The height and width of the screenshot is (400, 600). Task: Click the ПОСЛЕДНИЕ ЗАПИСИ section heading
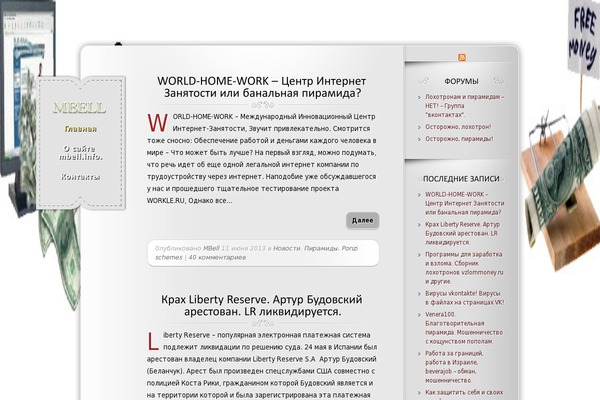pyautogui.click(x=461, y=179)
